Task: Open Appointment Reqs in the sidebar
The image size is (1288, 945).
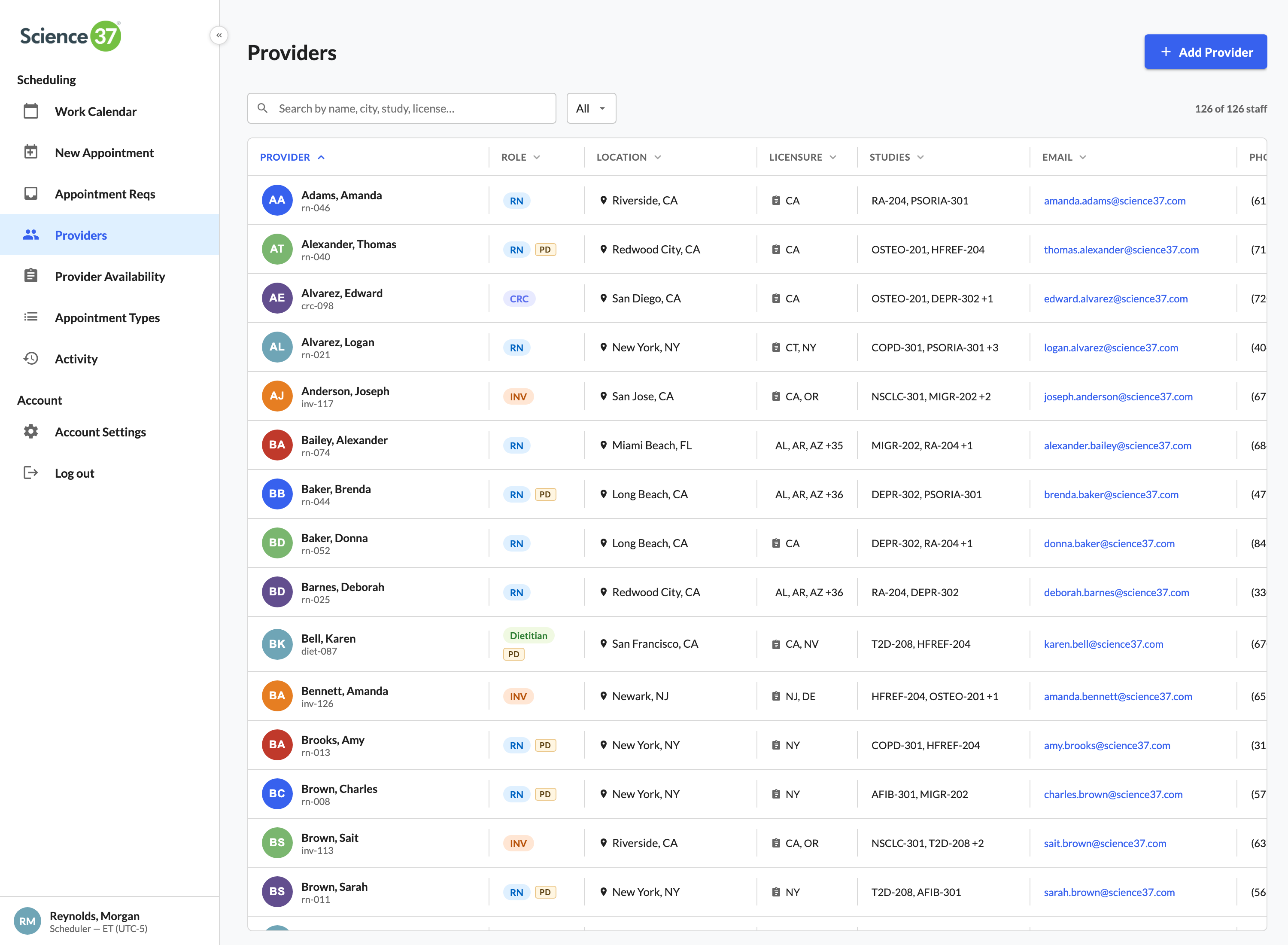Action: point(110,193)
